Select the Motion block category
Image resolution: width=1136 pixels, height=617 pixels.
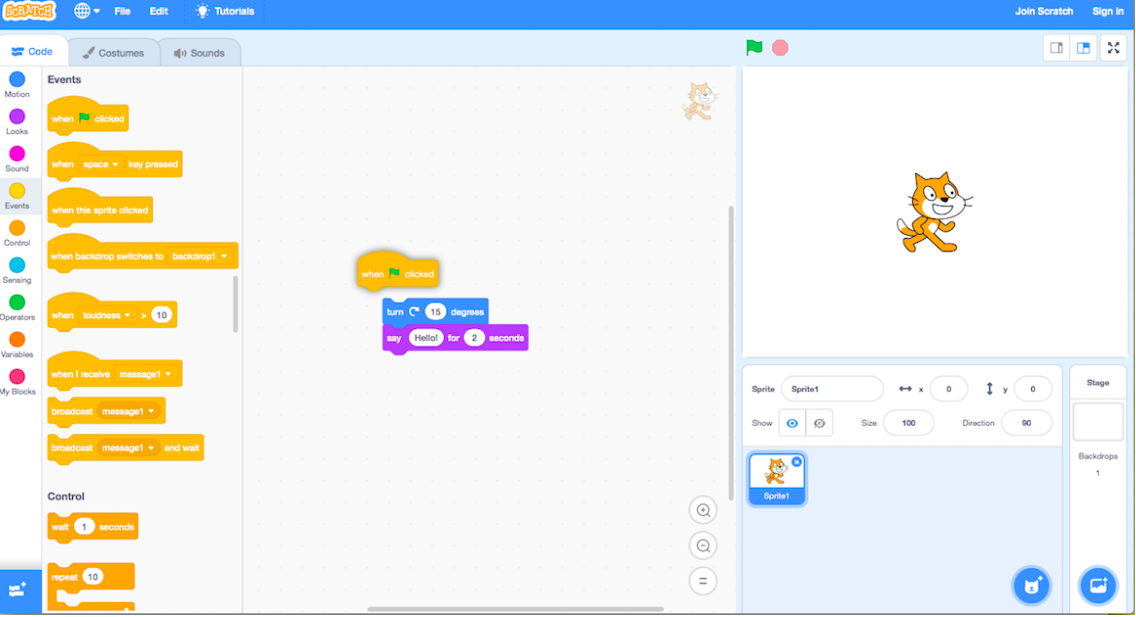point(17,84)
